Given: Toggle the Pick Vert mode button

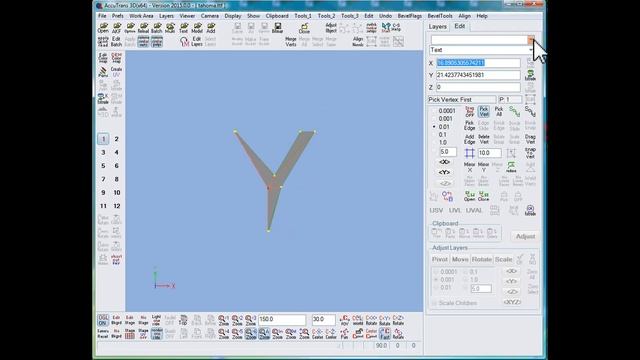Looking at the screenshot, I should [484, 111].
